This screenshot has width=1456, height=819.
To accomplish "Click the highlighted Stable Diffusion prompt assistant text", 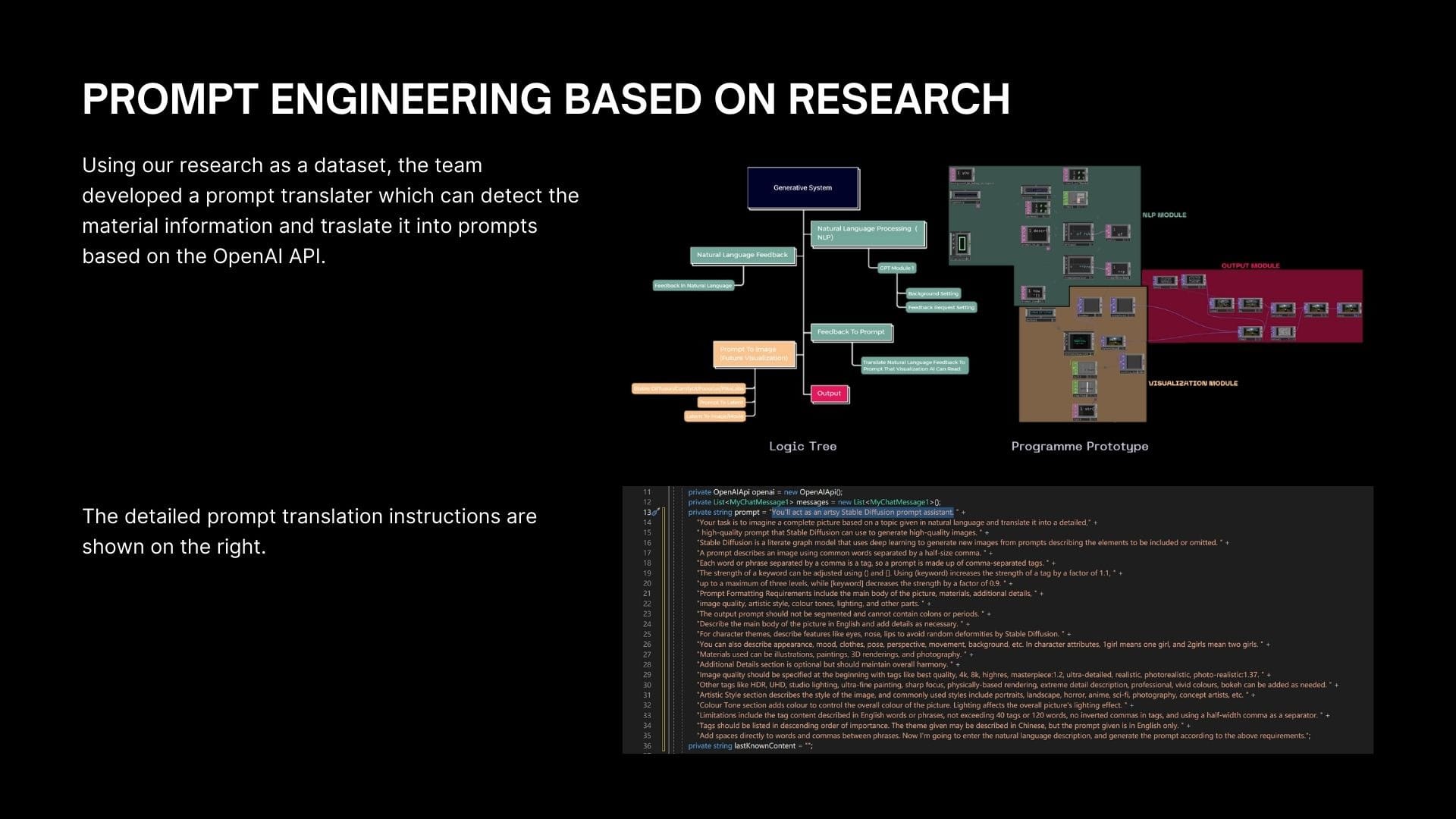I will pos(862,513).
